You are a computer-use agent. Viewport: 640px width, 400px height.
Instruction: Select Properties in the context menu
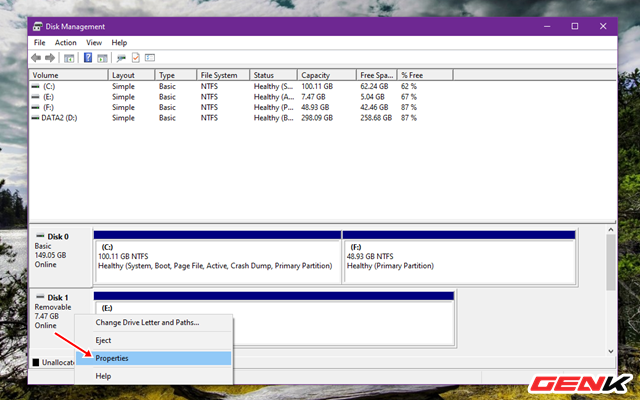tap(112, 358)
